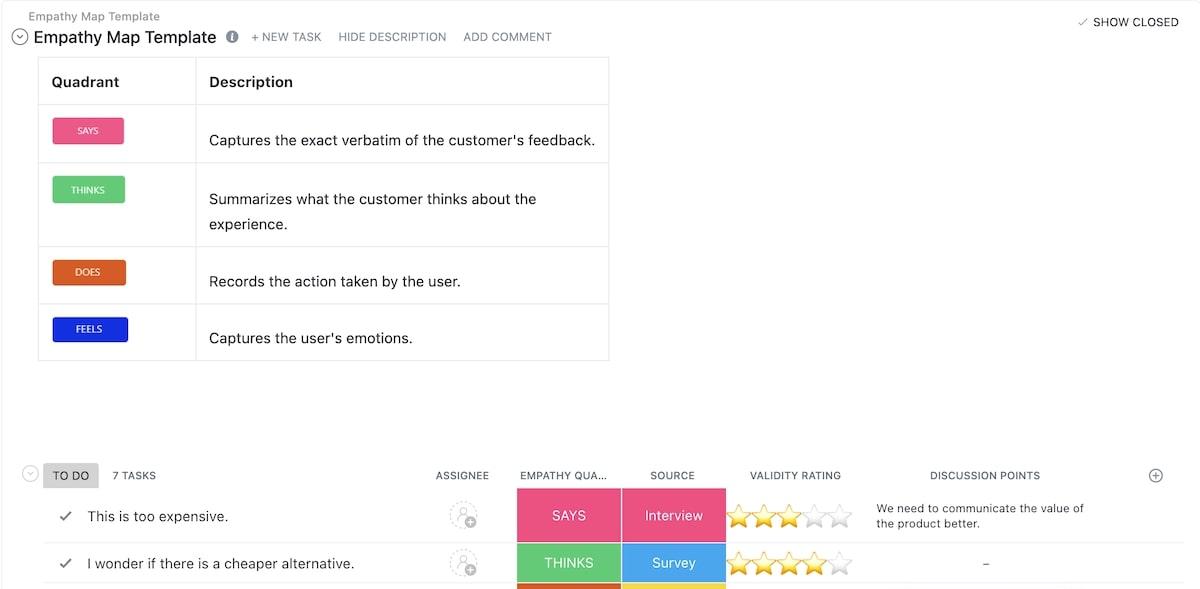This screenshot has width=1200, height=589.
Task: Assign a user to 'cheaper alternative' task
Action: pos(463,563)
